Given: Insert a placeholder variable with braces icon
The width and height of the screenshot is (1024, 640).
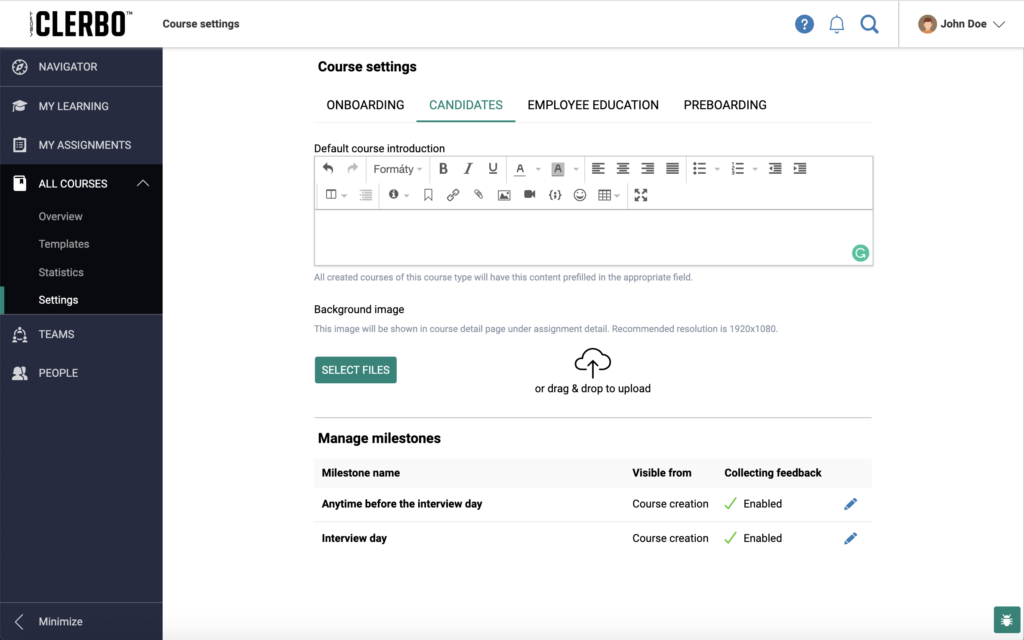Looking at the screenshot, I should pos(555,195).
